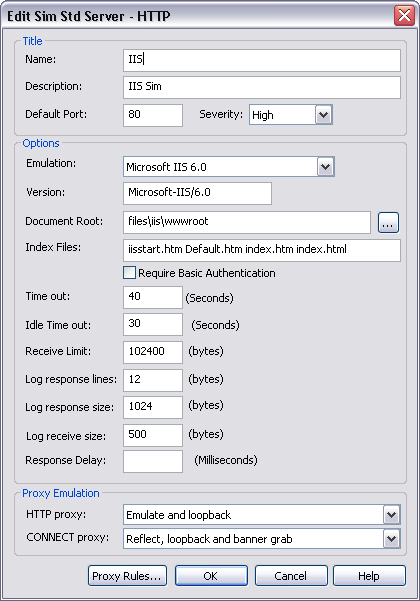Expand the HTTP proxy dropdown
Viewport: 420px width, 601px height.
click(391, 515)
